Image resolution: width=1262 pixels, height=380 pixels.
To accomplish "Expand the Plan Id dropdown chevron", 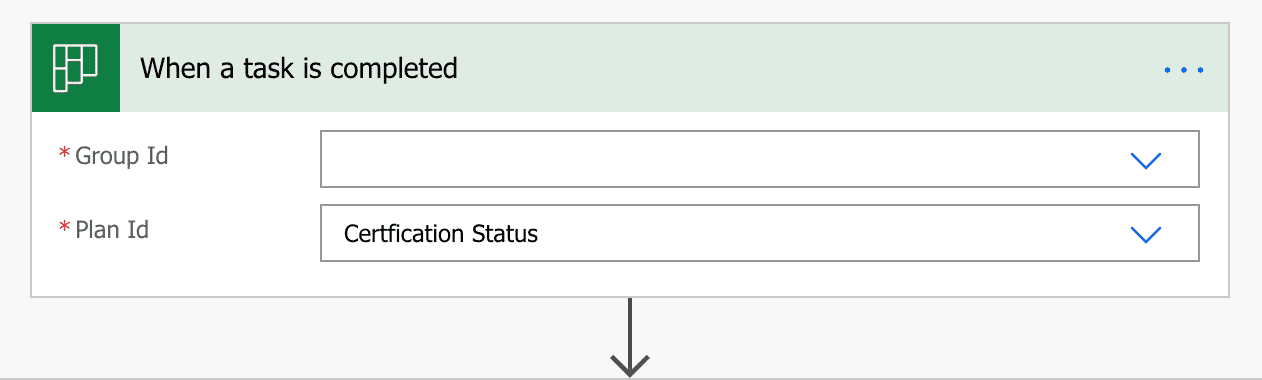I will pyautogui.click(x=1145, y=234).
